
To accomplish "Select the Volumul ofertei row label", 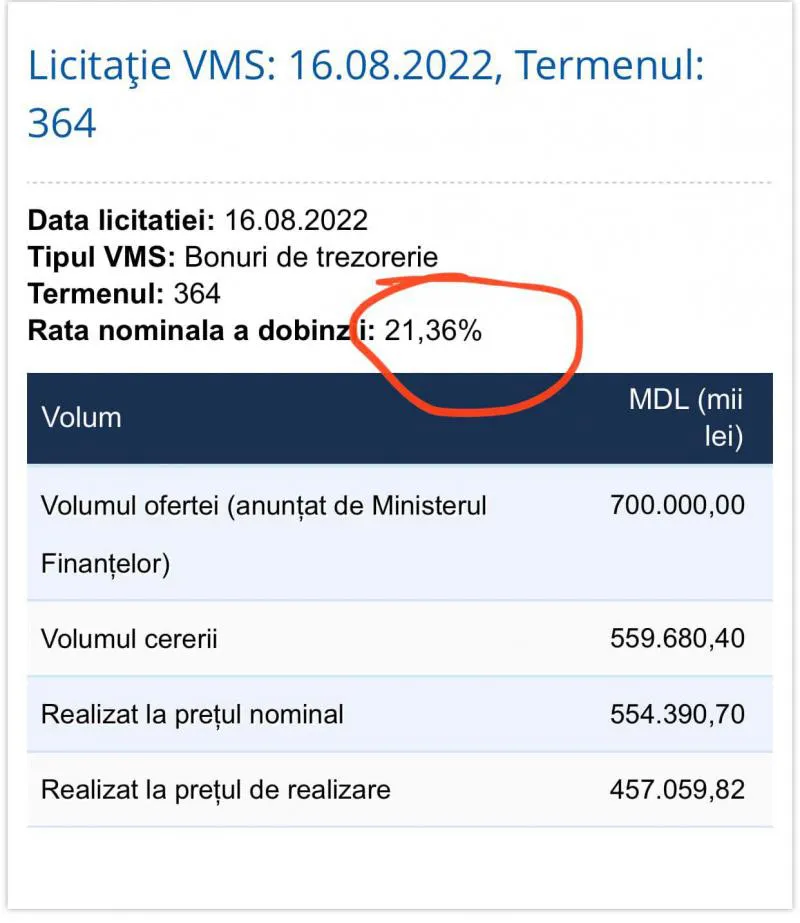I will pyautogui.click(x=264, y=534).
